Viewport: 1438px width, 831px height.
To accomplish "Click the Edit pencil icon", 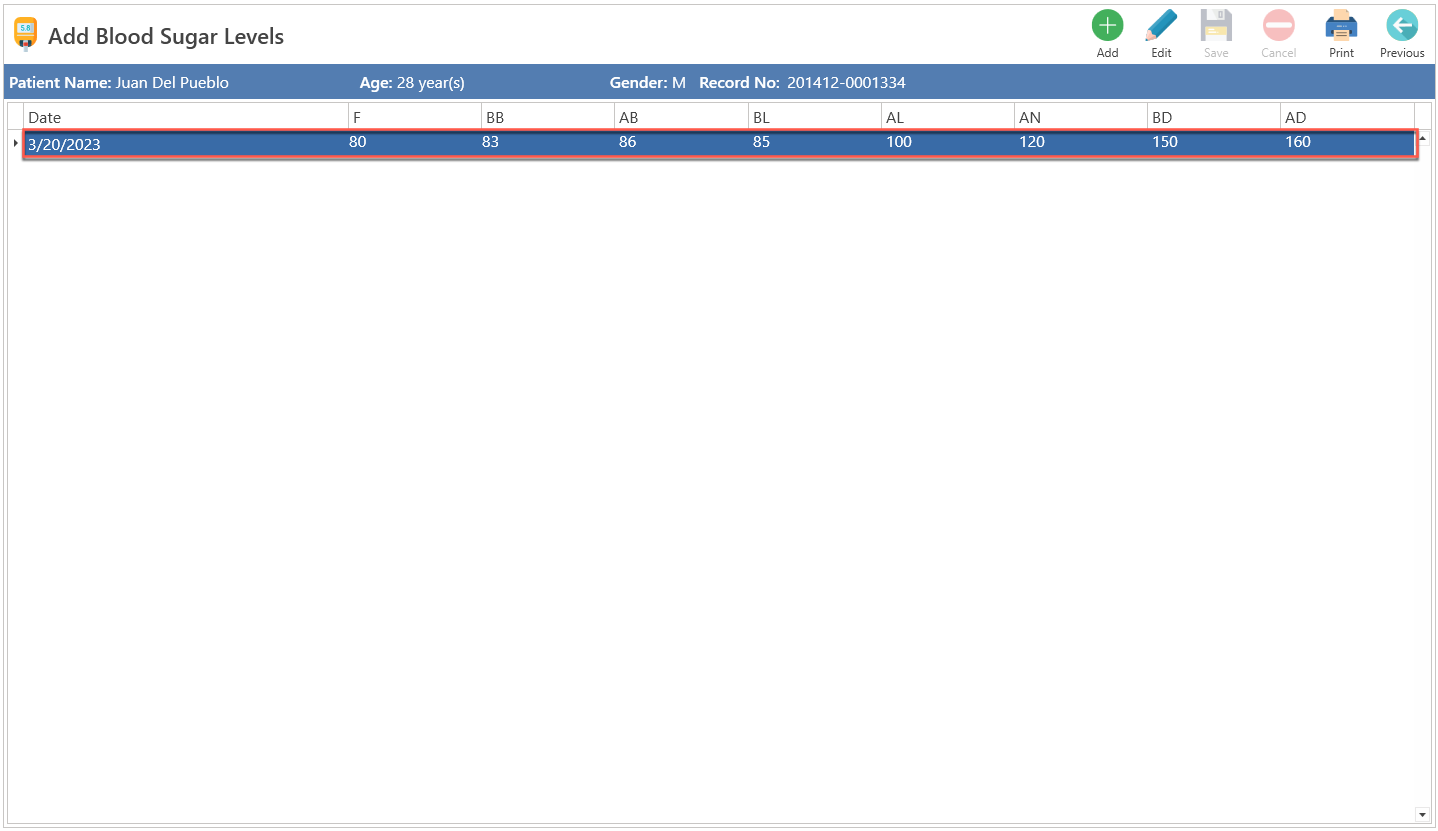I will 1161,26.
